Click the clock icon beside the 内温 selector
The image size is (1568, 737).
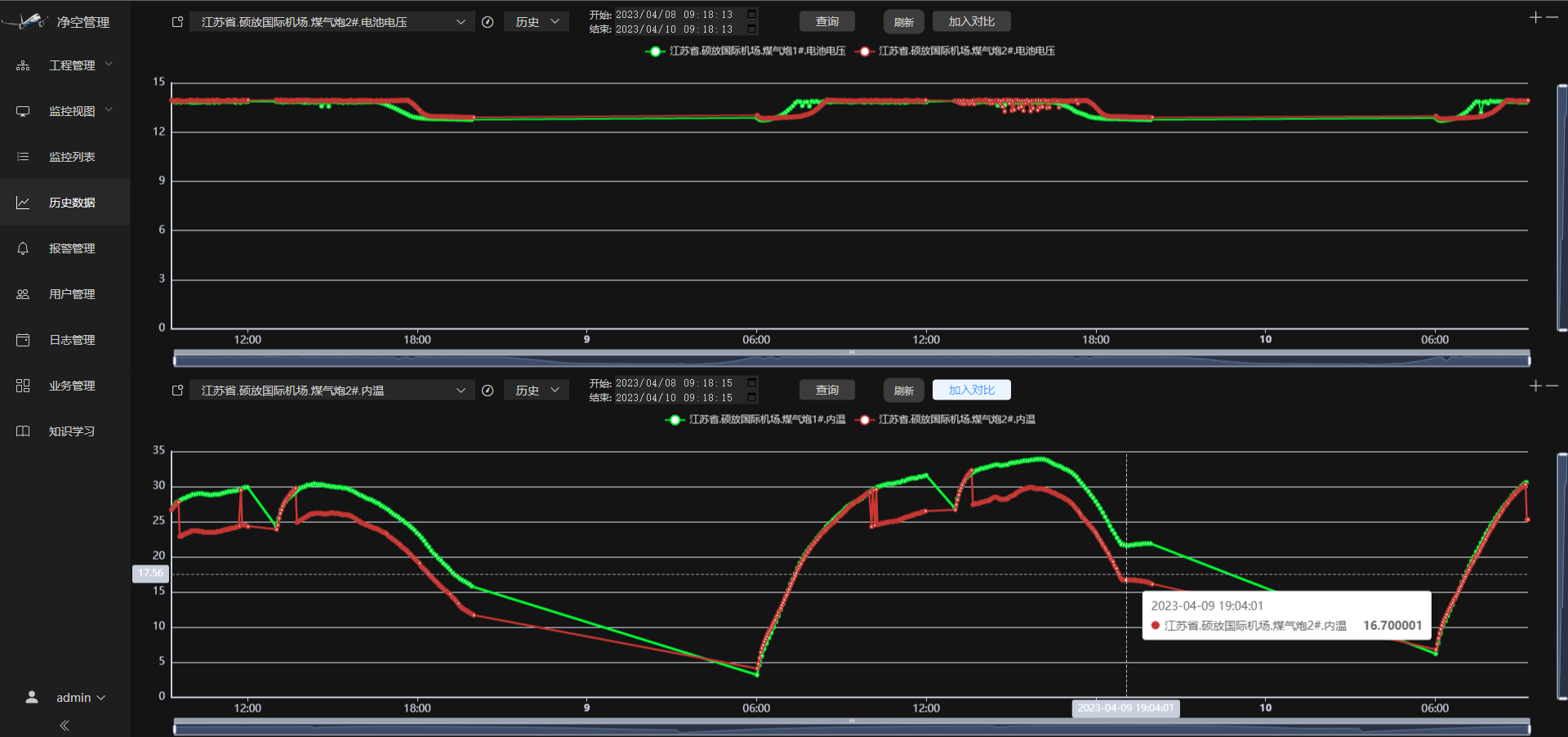[x=488, y=391]
